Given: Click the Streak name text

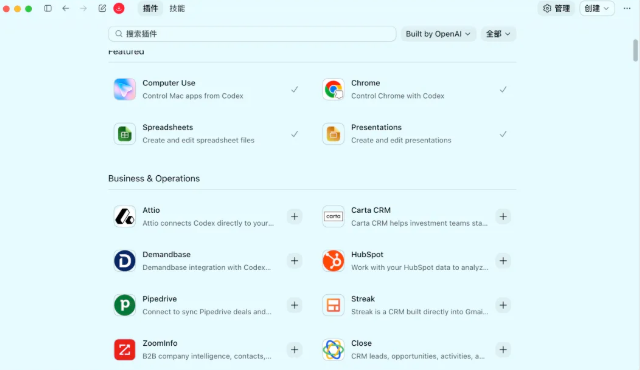Looking at the screenshot, I should 363,299.
